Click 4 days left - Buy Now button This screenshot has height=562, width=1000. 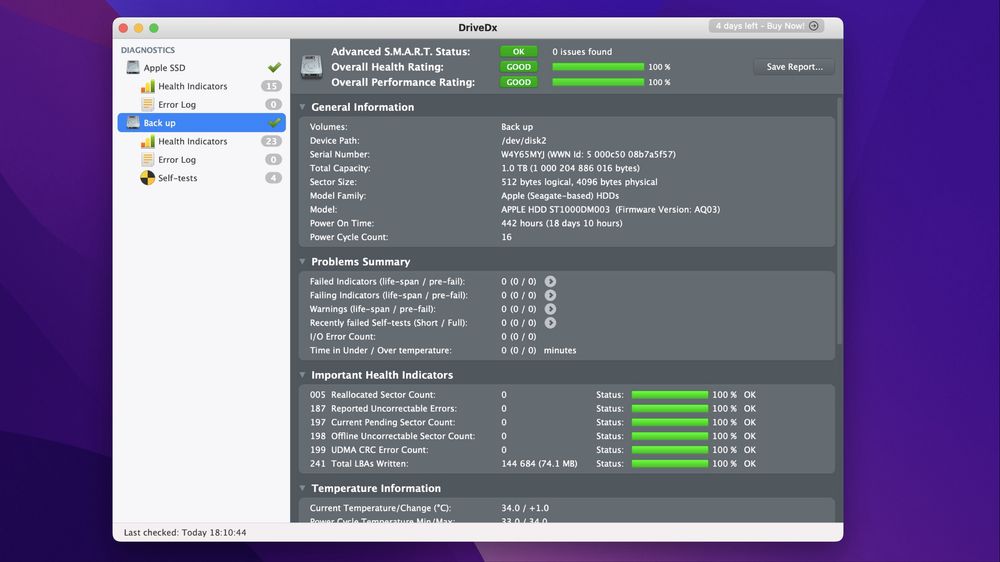[x=767, y=26]
